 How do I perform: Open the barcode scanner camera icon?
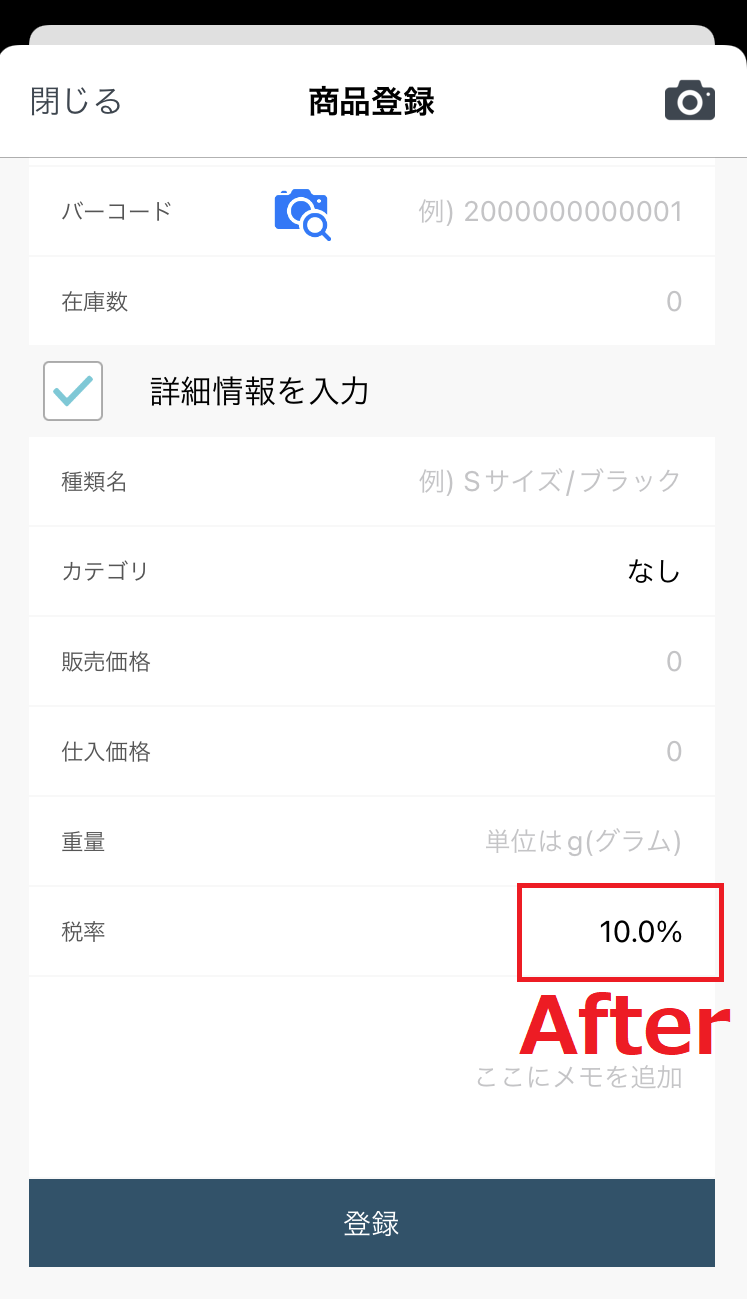pyautogui.click(x=303, y=214)
